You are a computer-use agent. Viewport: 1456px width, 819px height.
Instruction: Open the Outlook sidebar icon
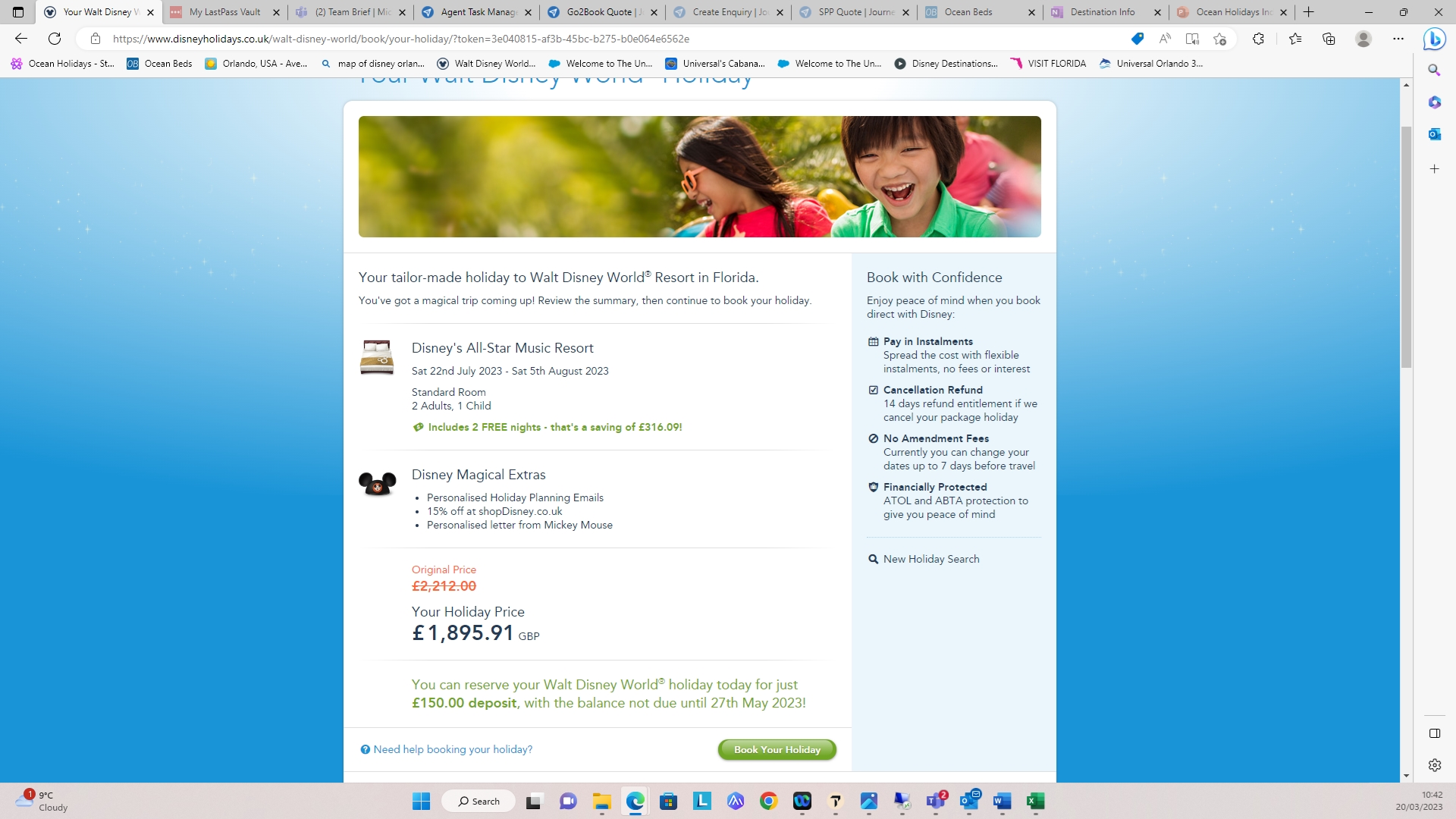(x=1434, y=134)
